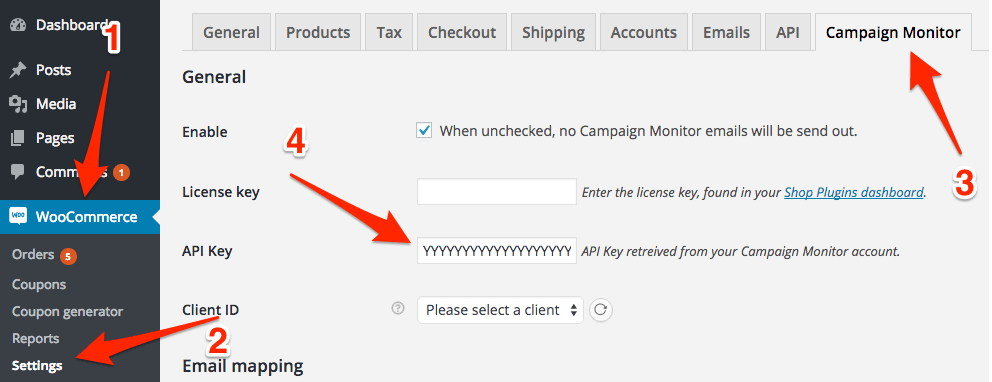Click the Pages icon in sidebar
Viewport: 992px width, 382px height.
pyautogui.click(x=18, y=138)
